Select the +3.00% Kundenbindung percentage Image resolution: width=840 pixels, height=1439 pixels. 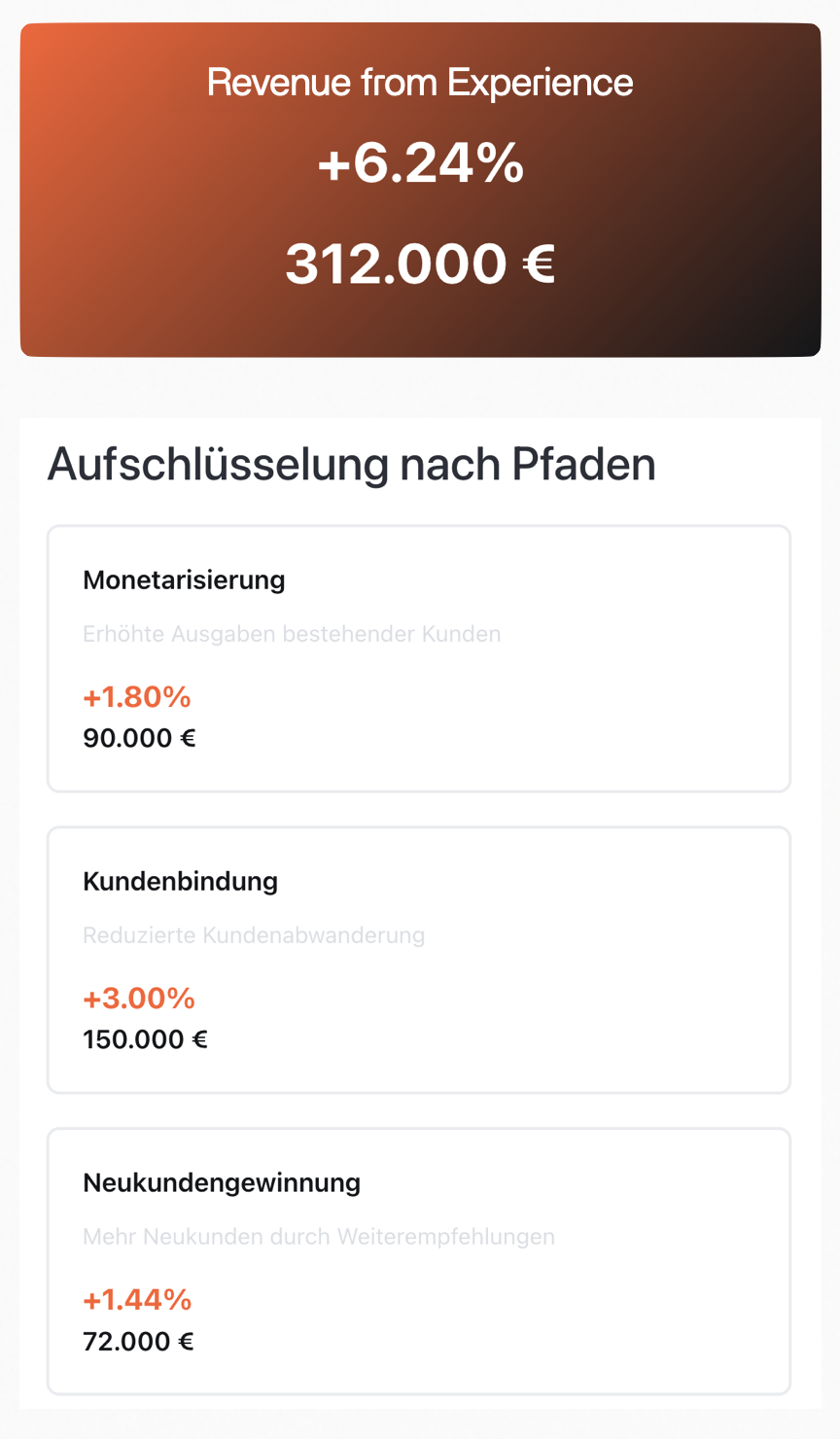pyautogui.click(x=139, y=999)
